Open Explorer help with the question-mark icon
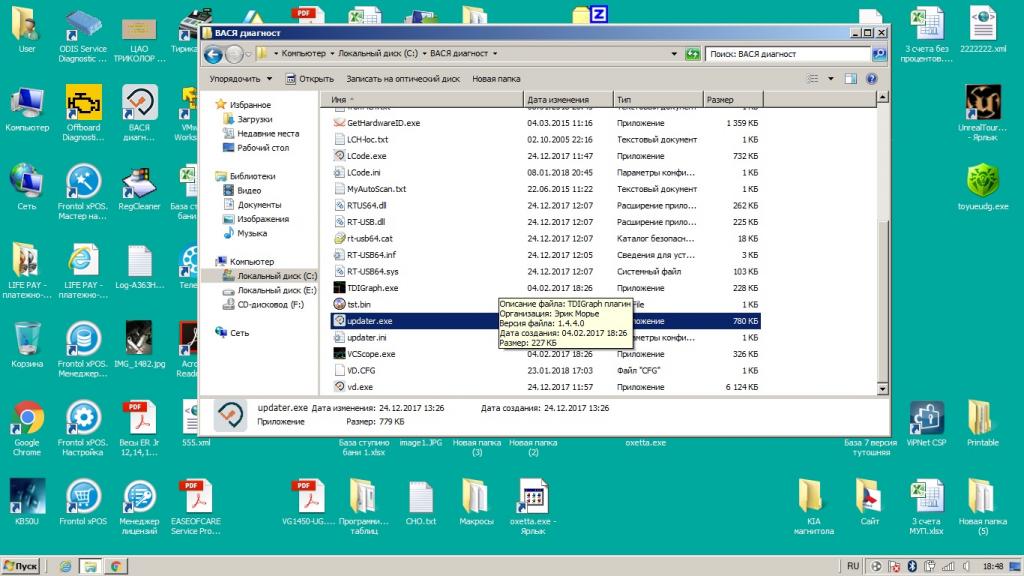Screen dimensions: 1024x576 871,79
